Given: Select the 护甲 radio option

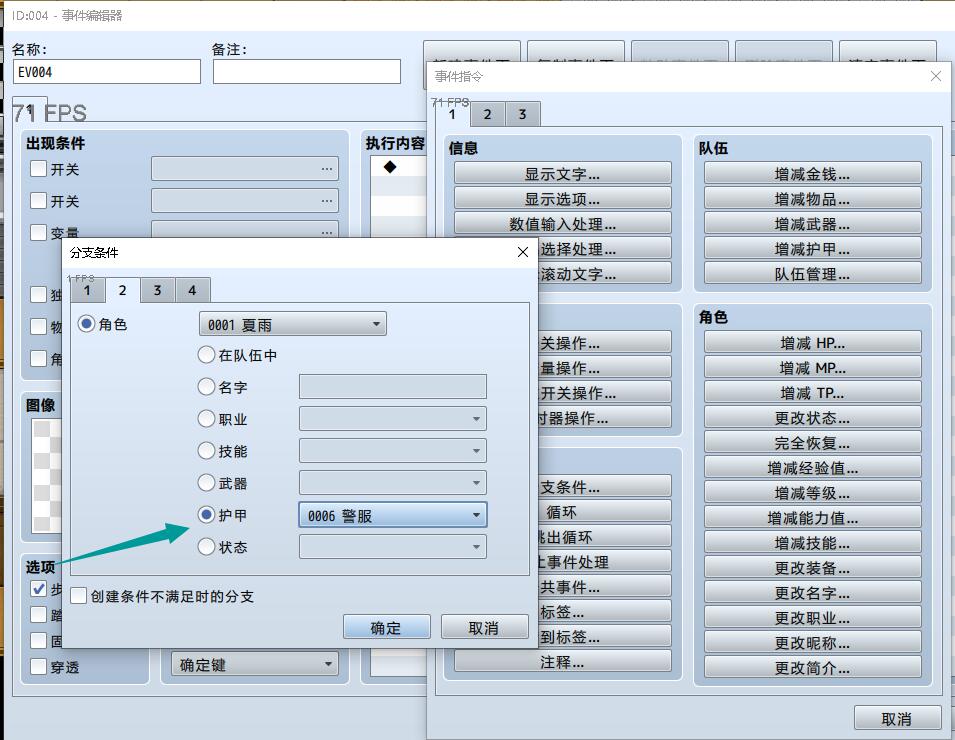Looking at the screenshot, I should 206,515.
